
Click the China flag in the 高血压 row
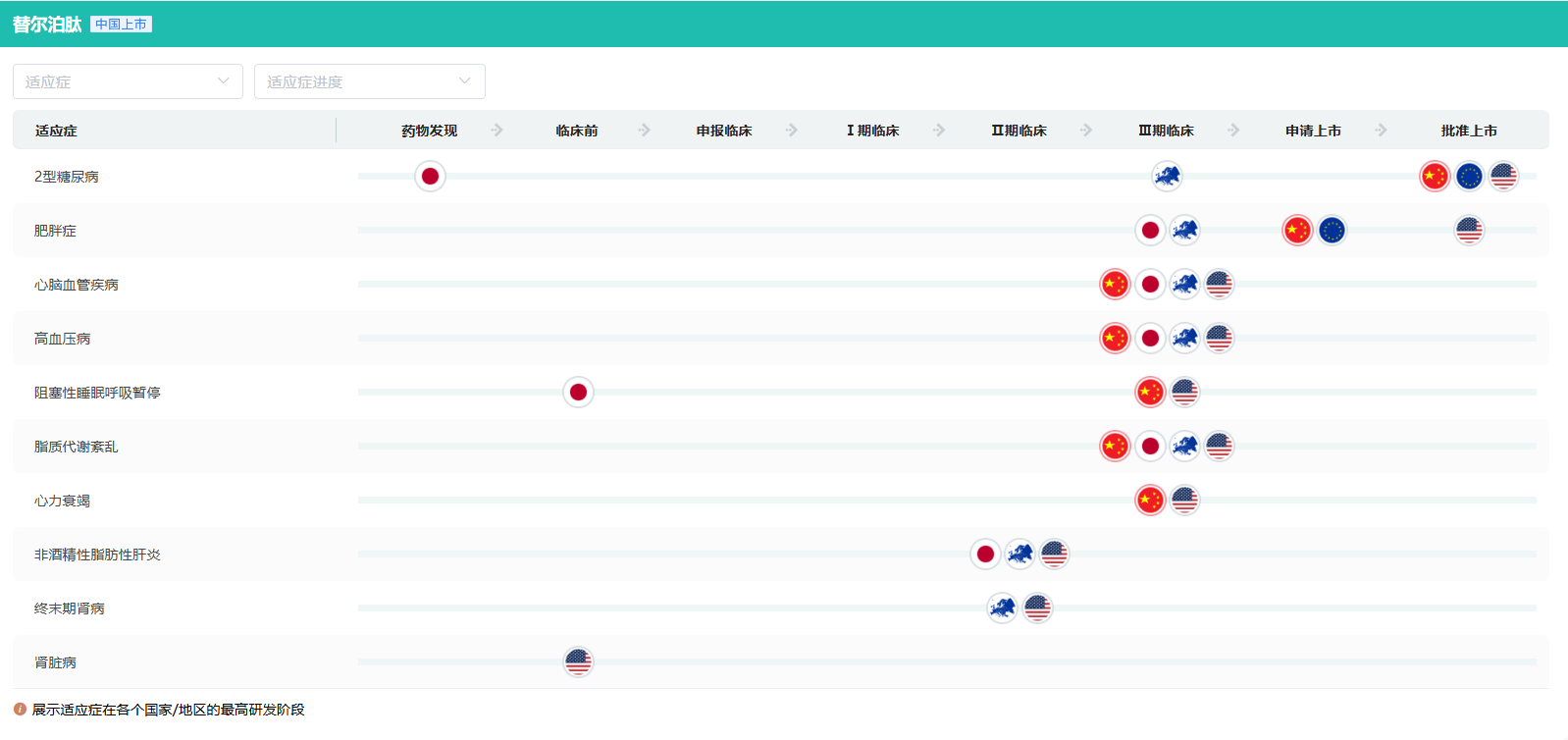pos(1115,339)
